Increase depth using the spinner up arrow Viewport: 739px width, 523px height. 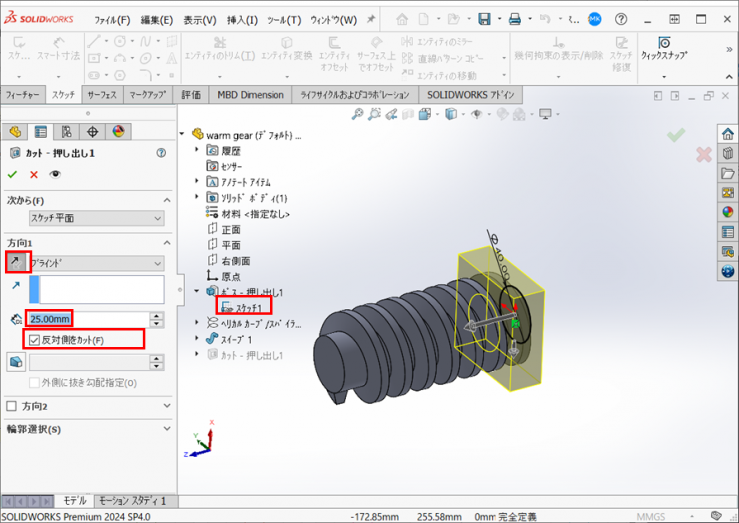[156, 316]
